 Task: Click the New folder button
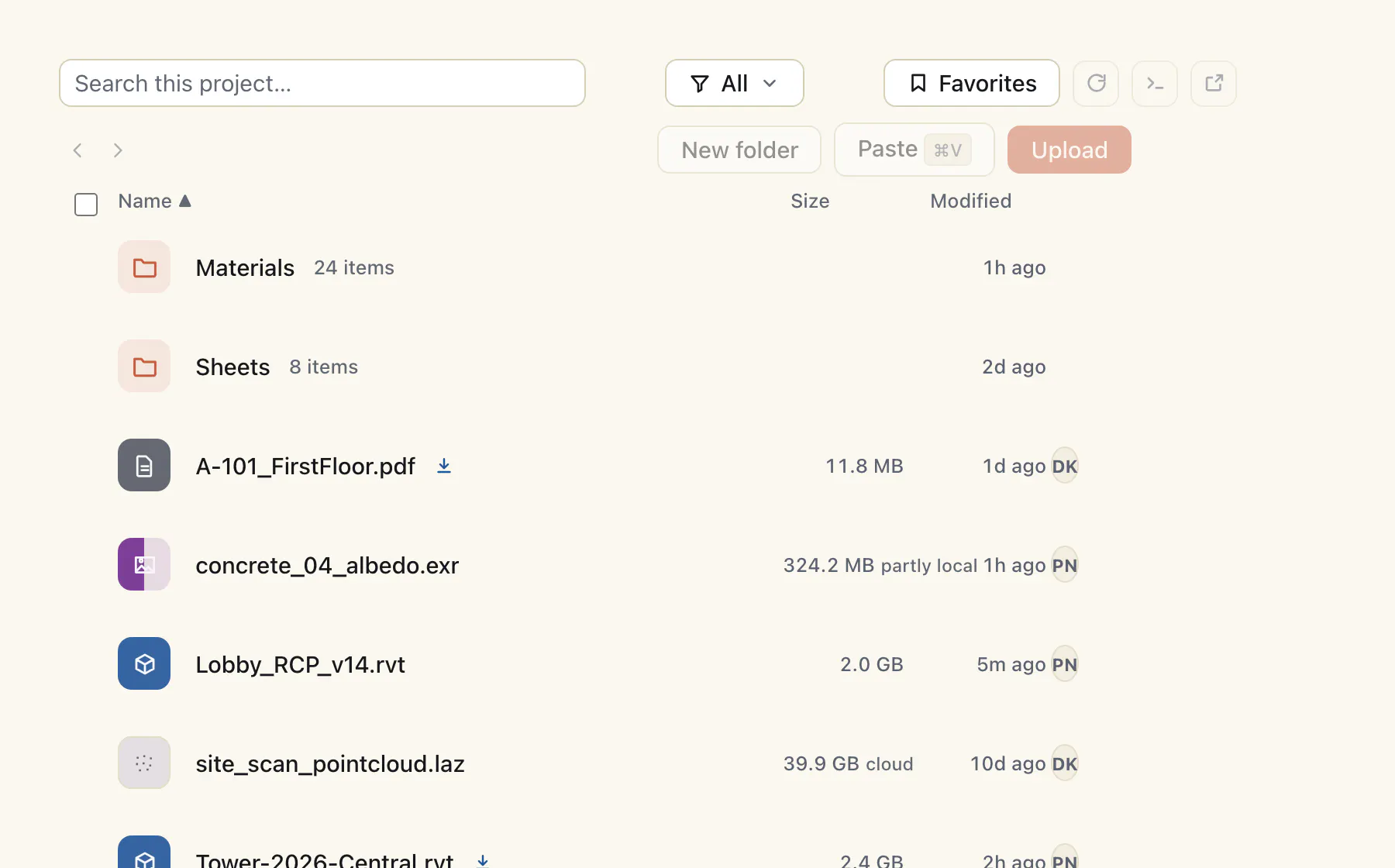click(x=739, y=150)
